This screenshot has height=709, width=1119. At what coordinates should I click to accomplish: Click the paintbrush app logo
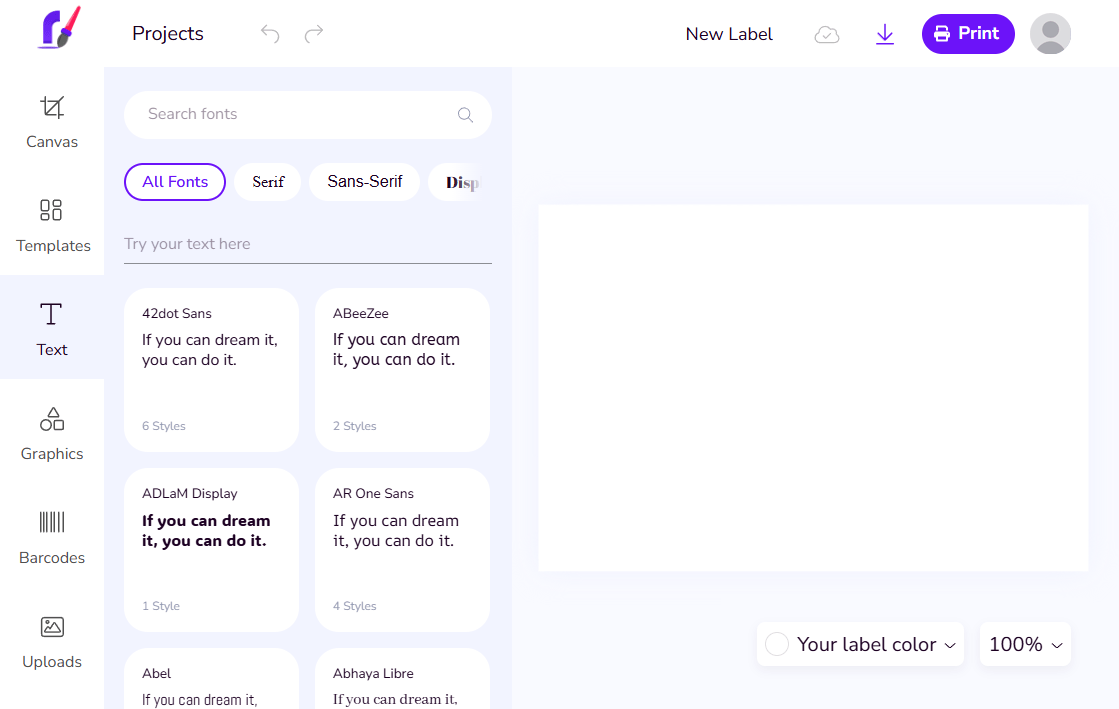59,29
